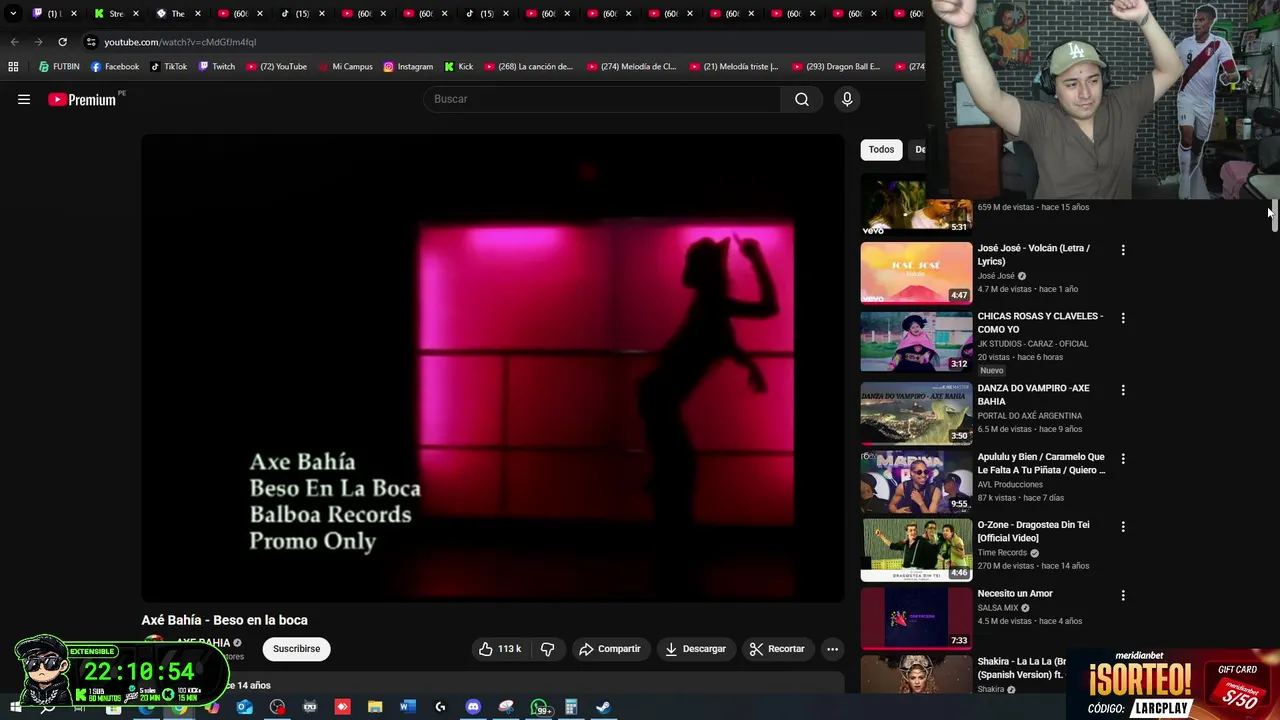Viewport: 1280px width, 720px height.
Task: Download the video with Descargar
Action: click(x=695, y=649)
